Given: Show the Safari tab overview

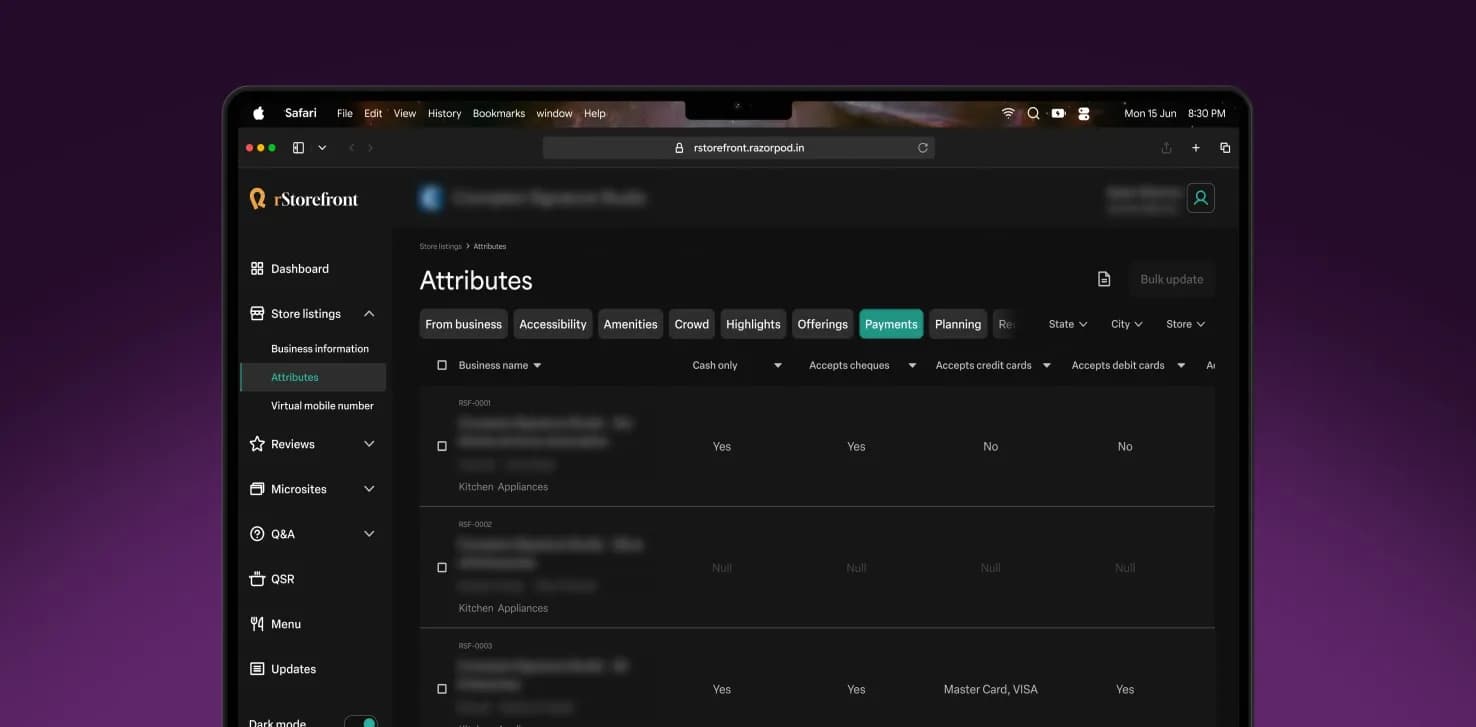Looking at the screenshot, I should pos(1225,147).
